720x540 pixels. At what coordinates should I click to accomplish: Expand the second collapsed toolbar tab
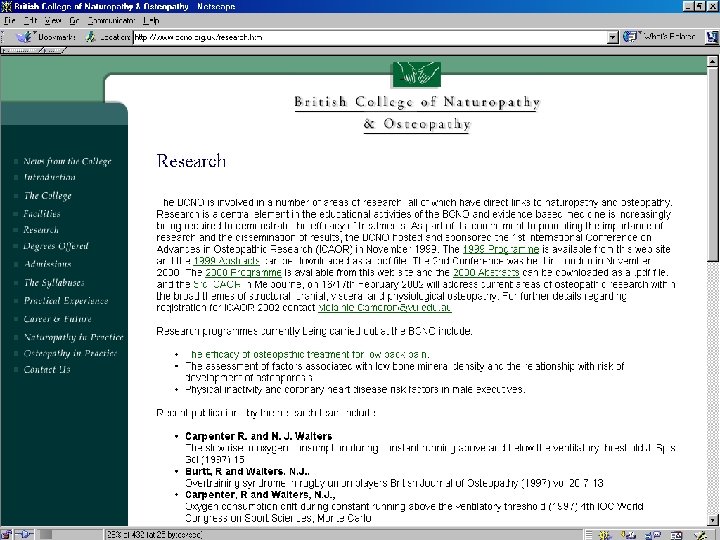[54, 51]
